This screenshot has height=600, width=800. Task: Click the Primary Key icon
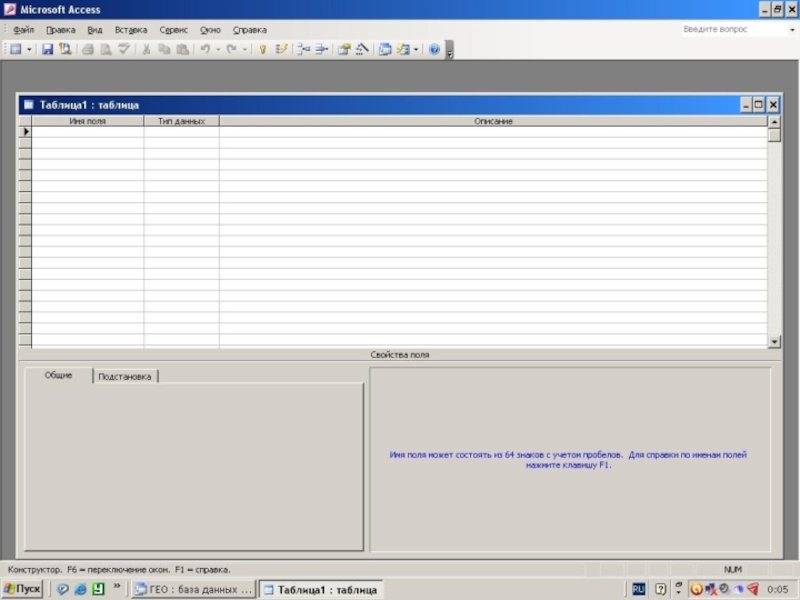pos(263,49)
